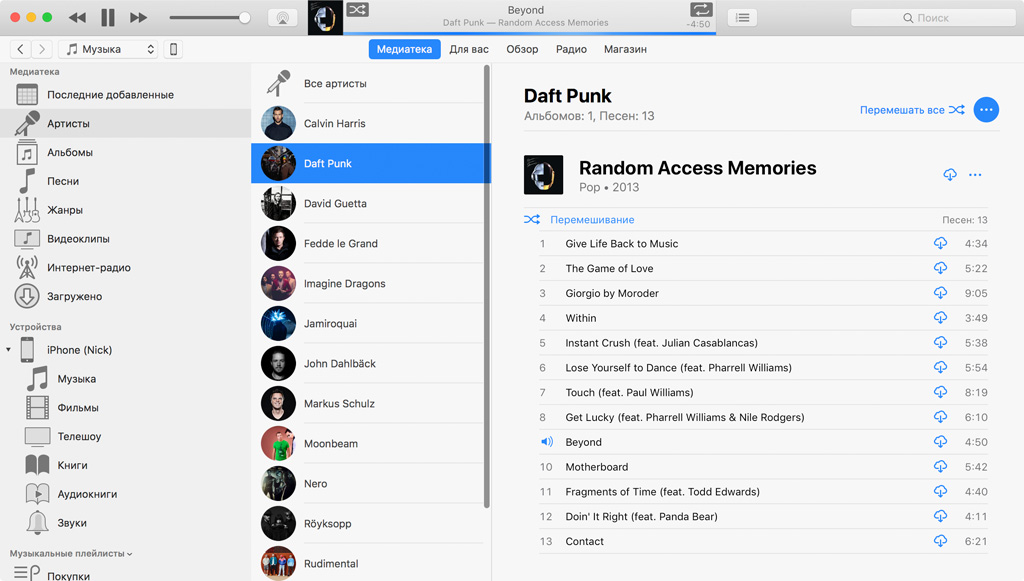Open Жанры in sidebar

tap(125, 210)
